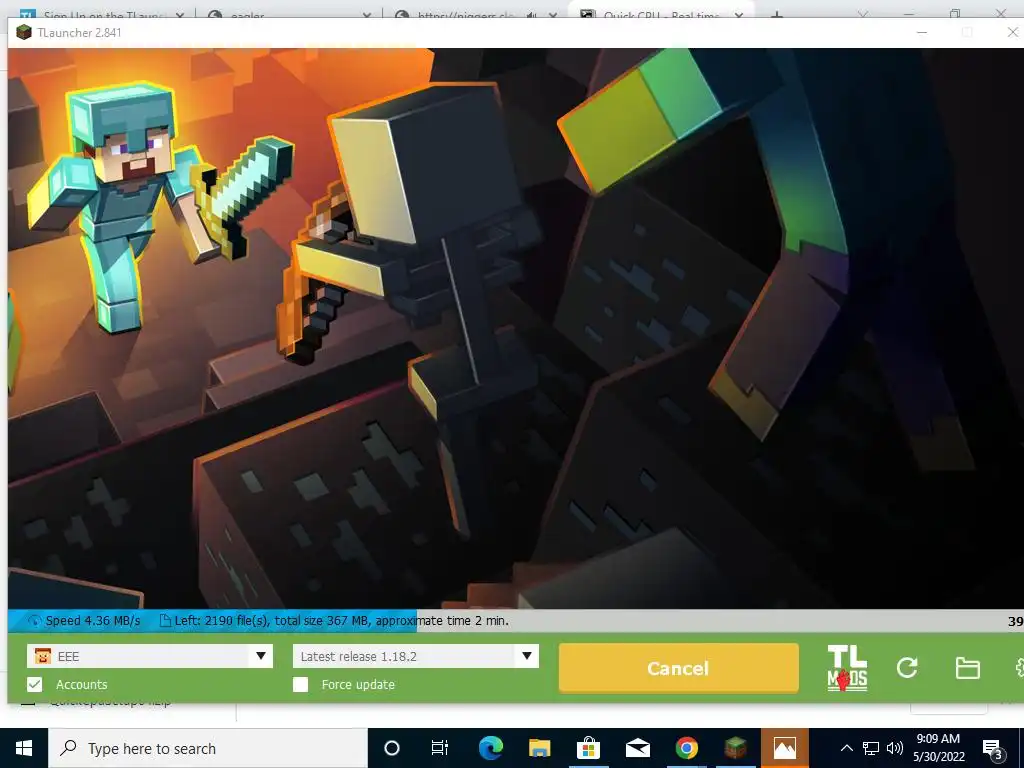Click the EEE account avatar icon
This screenshot has height=768, width=1024.
pyautogui.click(x=42, y=656)
